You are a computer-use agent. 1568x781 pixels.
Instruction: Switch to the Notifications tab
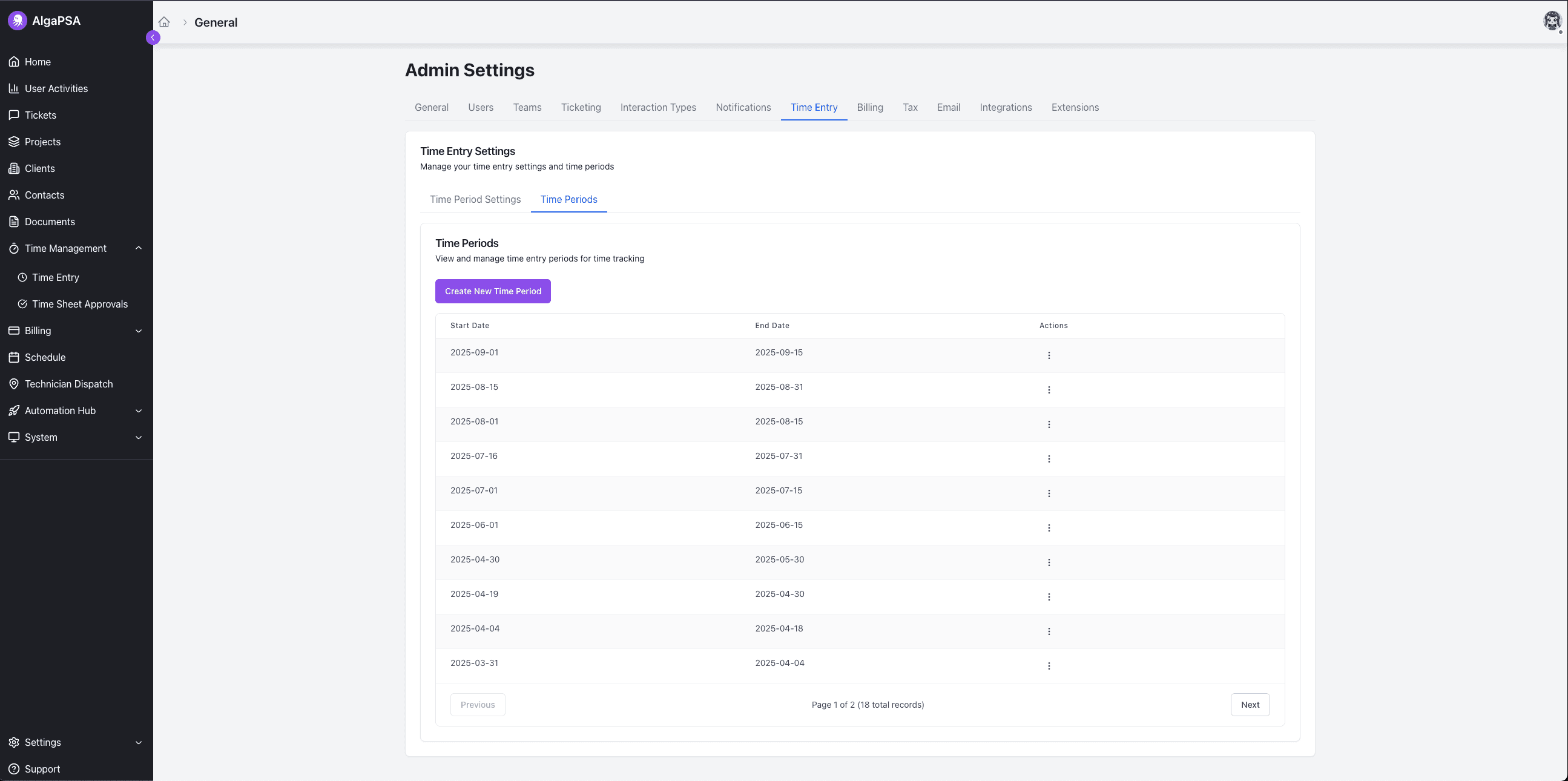(x=743, y=107)
